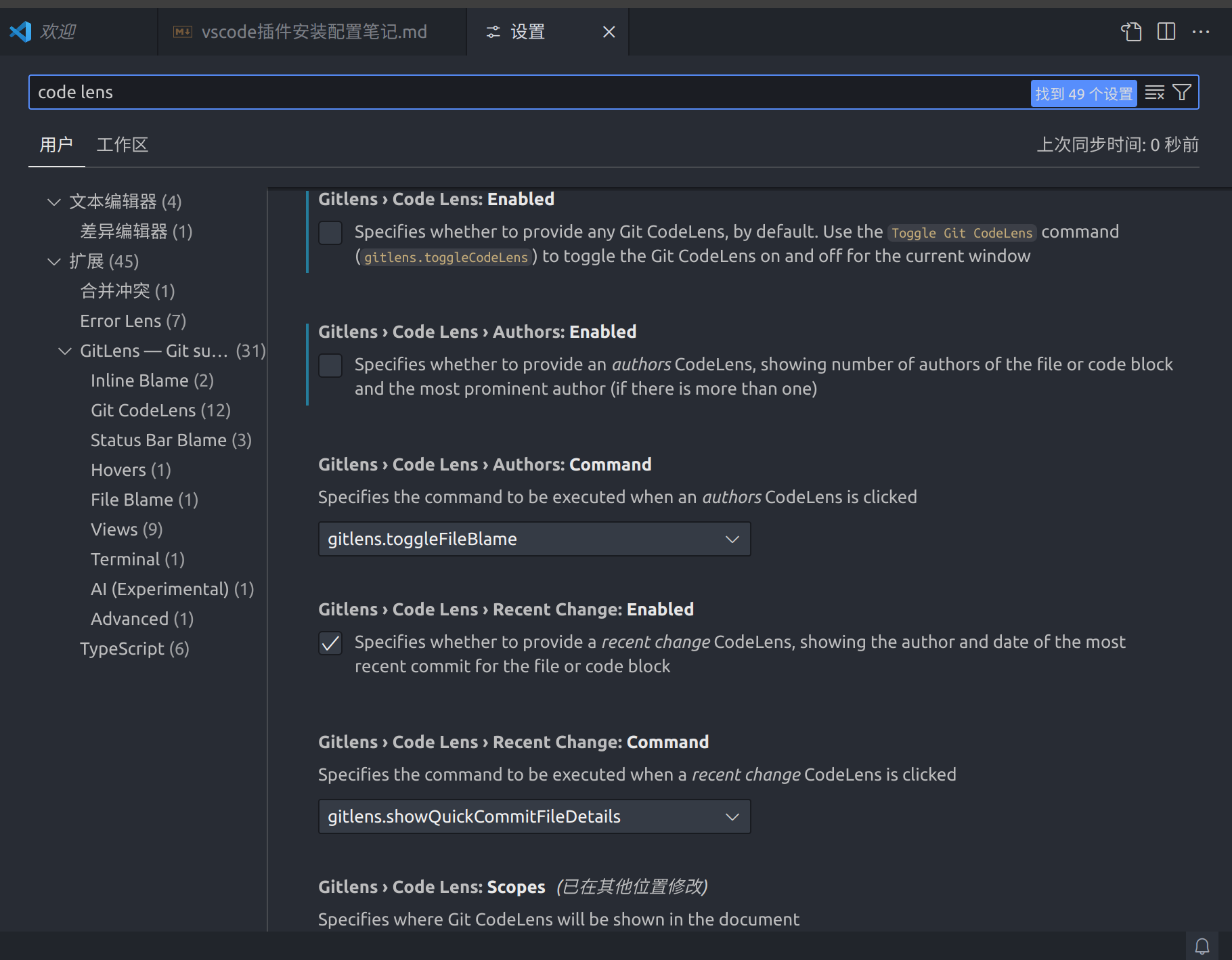
Task: Click Gitlens Code Lens: Enabled heading
Action: tap(437, 199)
